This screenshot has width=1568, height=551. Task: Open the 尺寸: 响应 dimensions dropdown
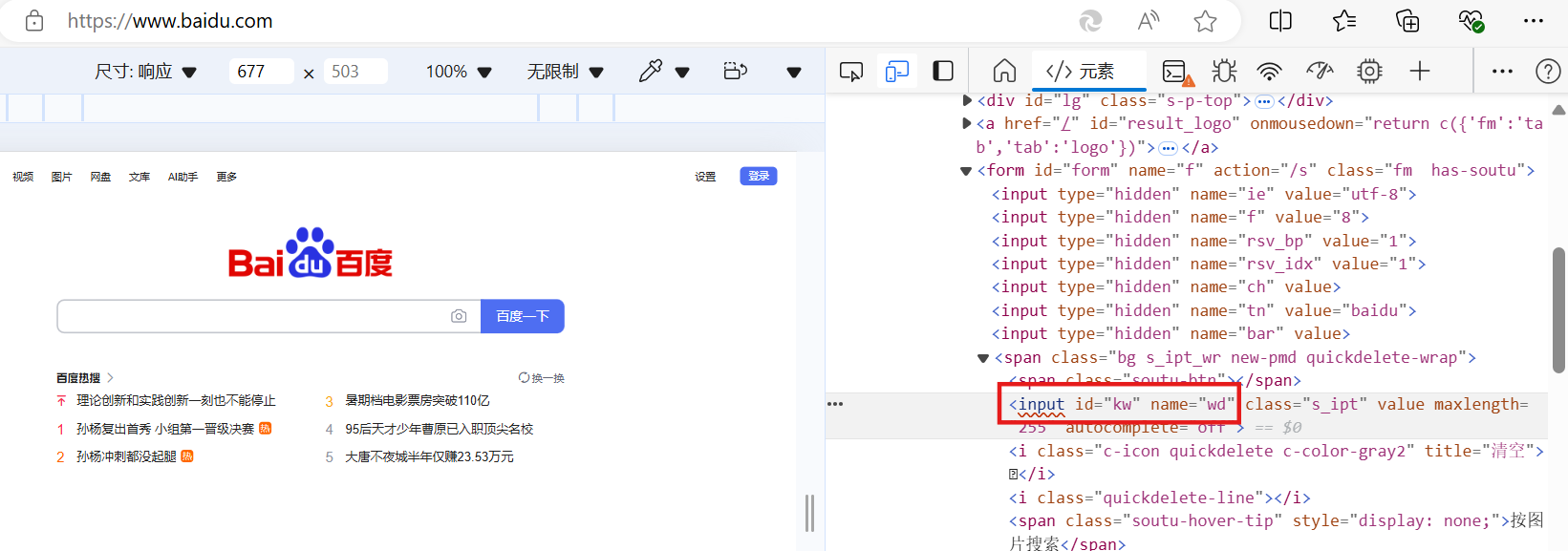(x=145, y=72)
